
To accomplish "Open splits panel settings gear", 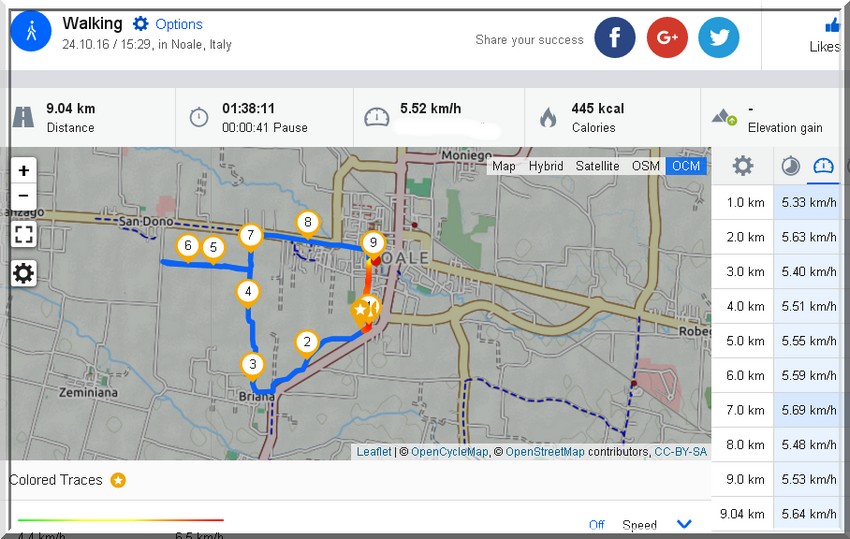I will tap(743, 165).
